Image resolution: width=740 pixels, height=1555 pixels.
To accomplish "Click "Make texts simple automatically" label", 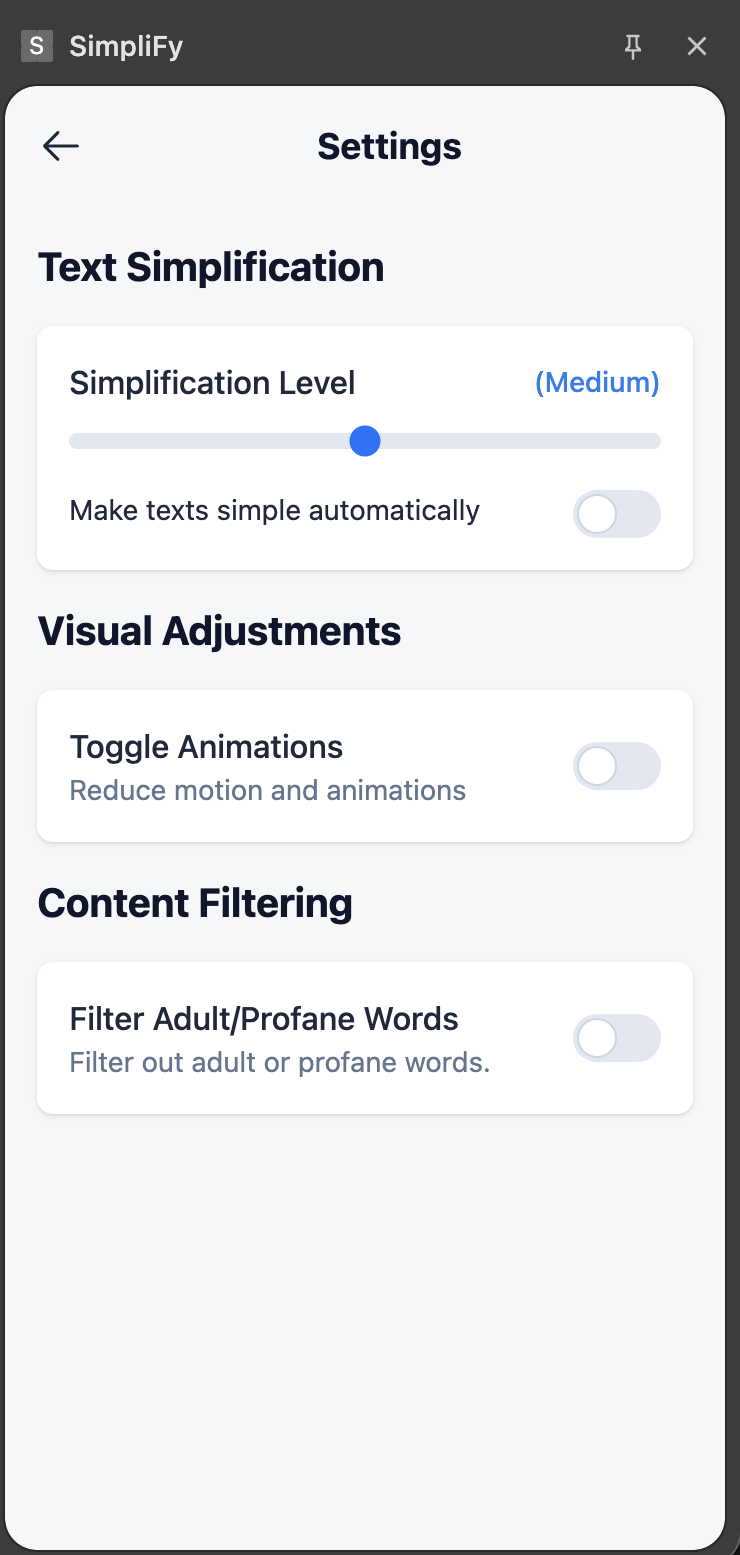I will [274, 511].
